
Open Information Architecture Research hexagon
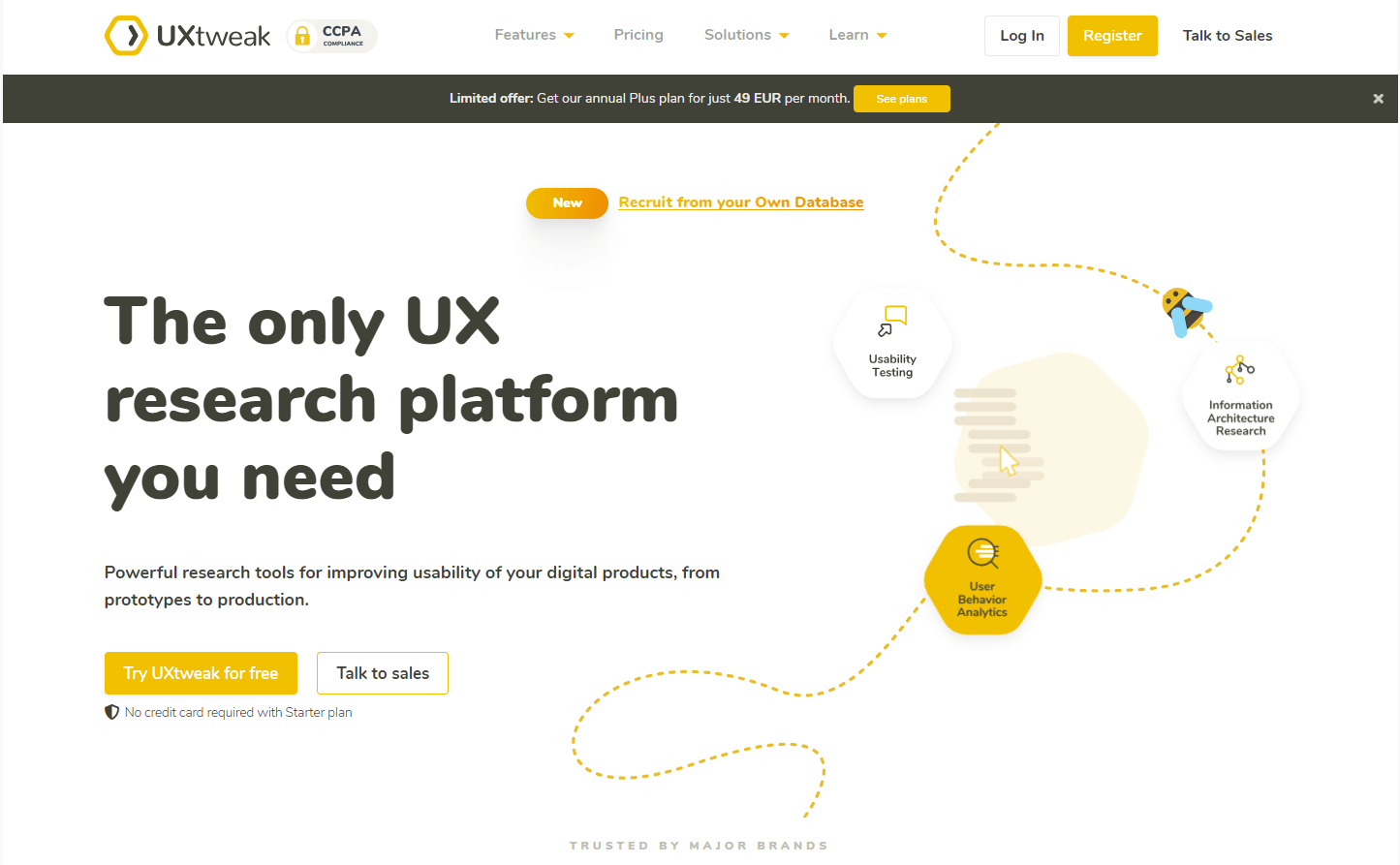[1240, 394]
